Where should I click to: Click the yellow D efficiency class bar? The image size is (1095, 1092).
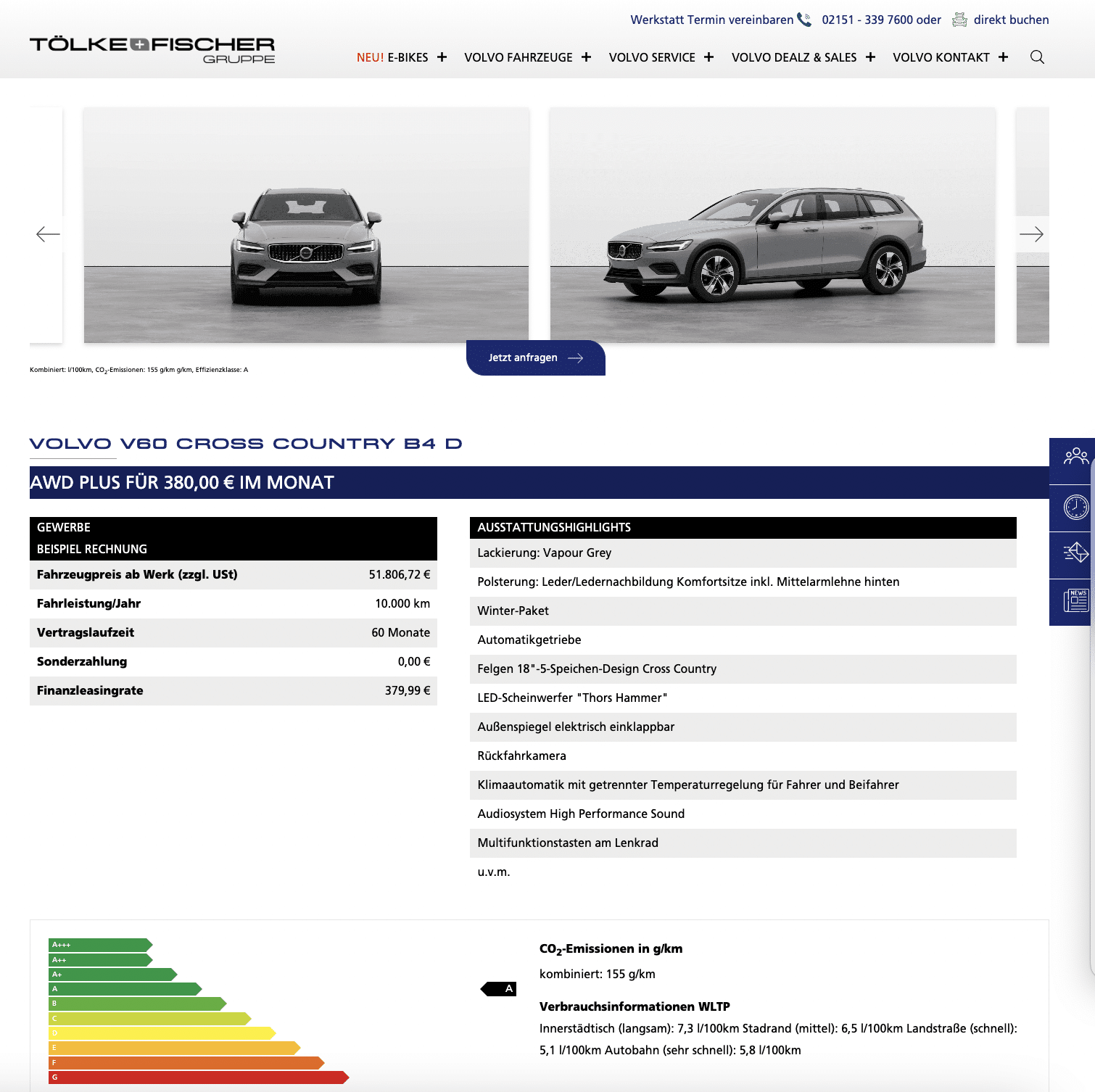point(162,1033)
